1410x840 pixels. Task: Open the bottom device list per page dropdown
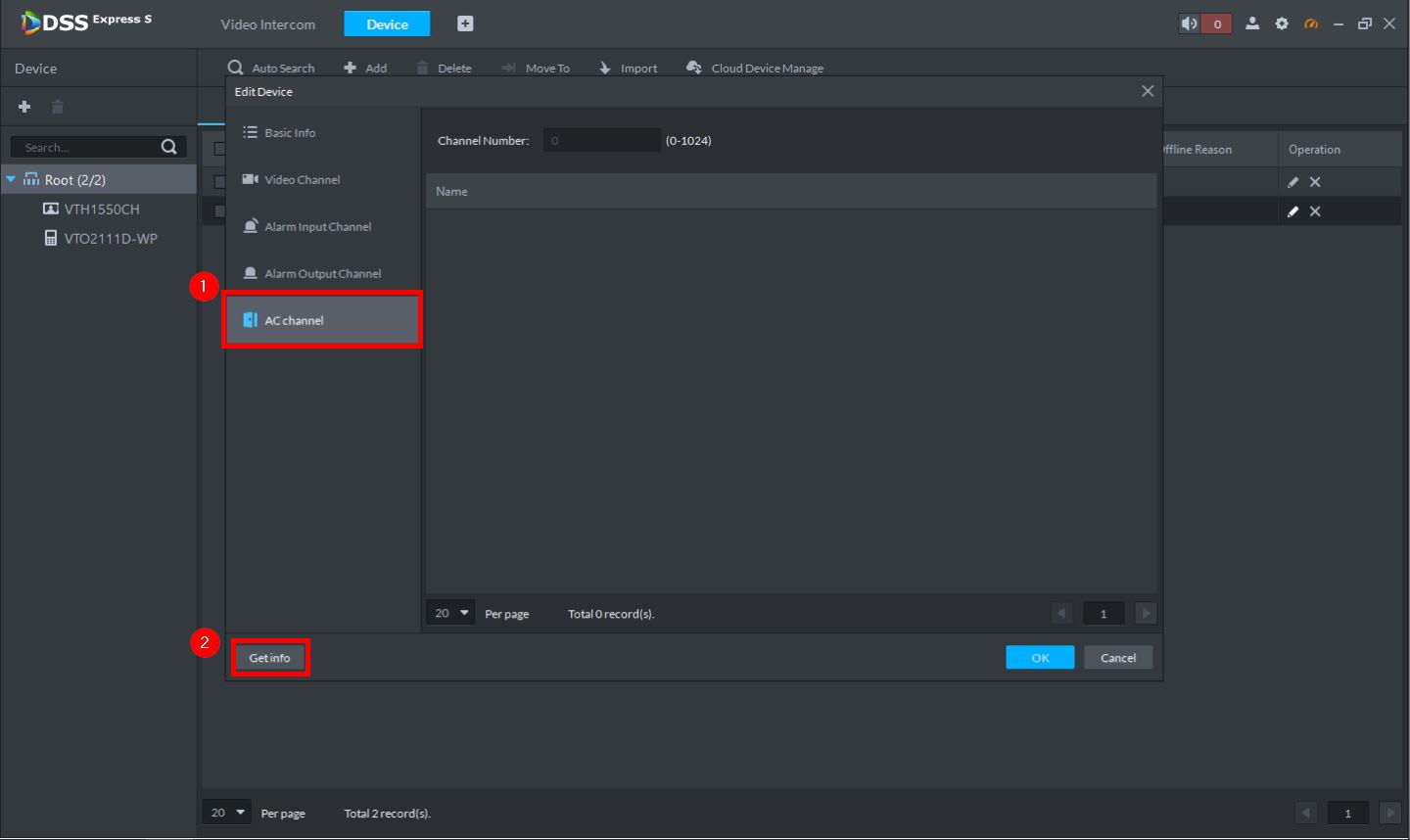[x=227, y=813]
